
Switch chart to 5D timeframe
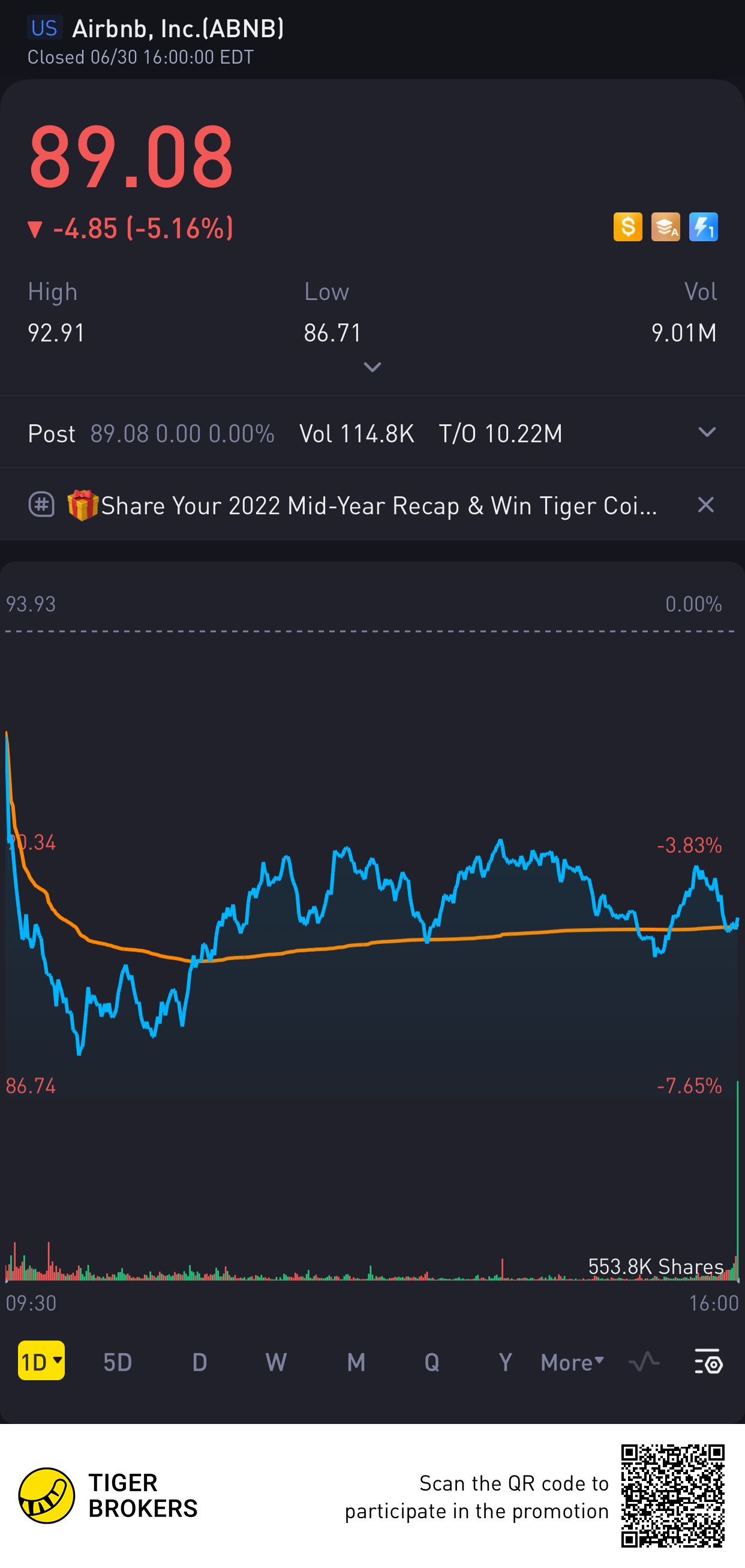(x=118, y=1362)
